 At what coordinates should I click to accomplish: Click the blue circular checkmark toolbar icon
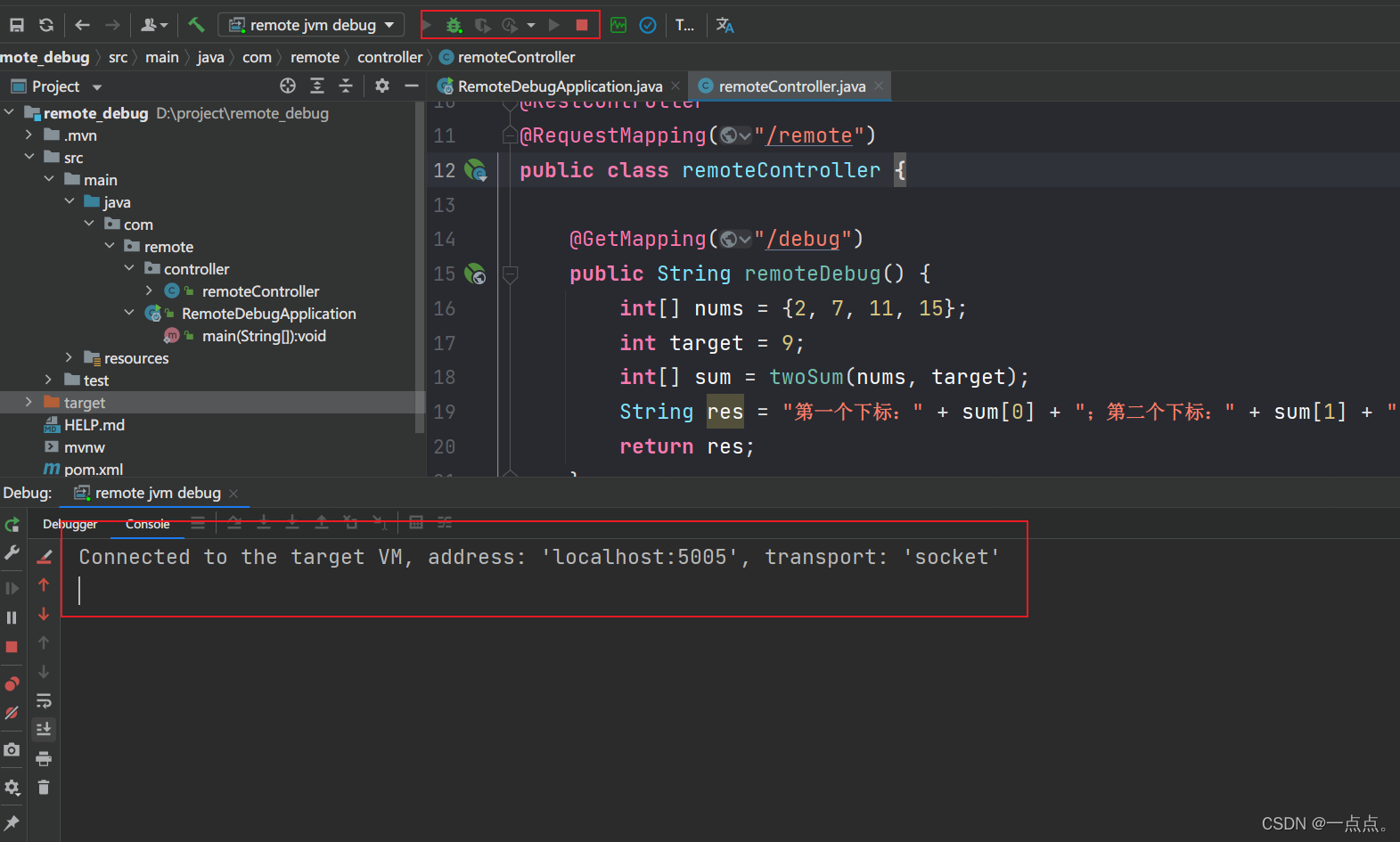coord(648,25)
